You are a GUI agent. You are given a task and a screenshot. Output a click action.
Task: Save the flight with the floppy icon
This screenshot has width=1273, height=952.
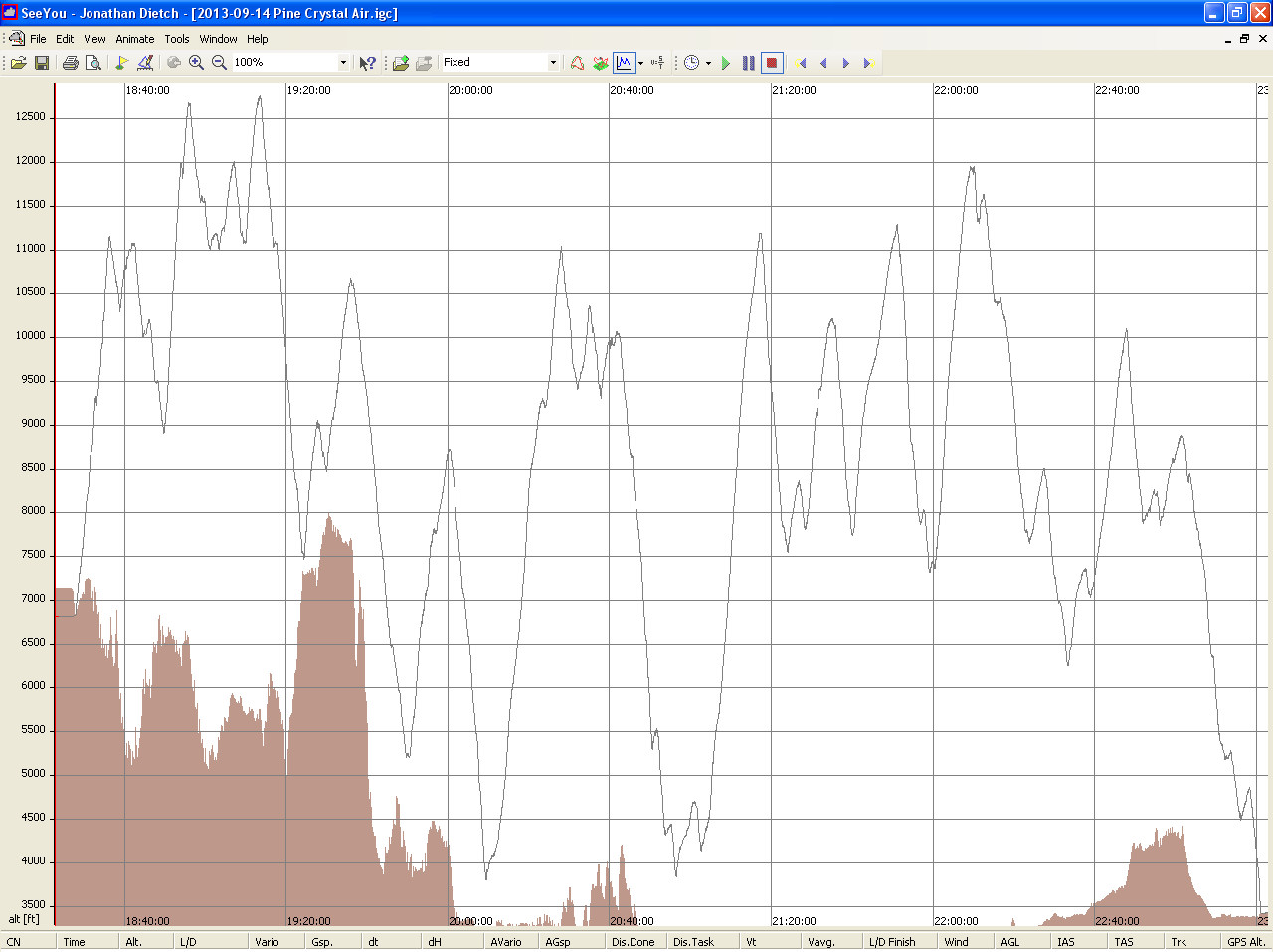tap(42, 63)
